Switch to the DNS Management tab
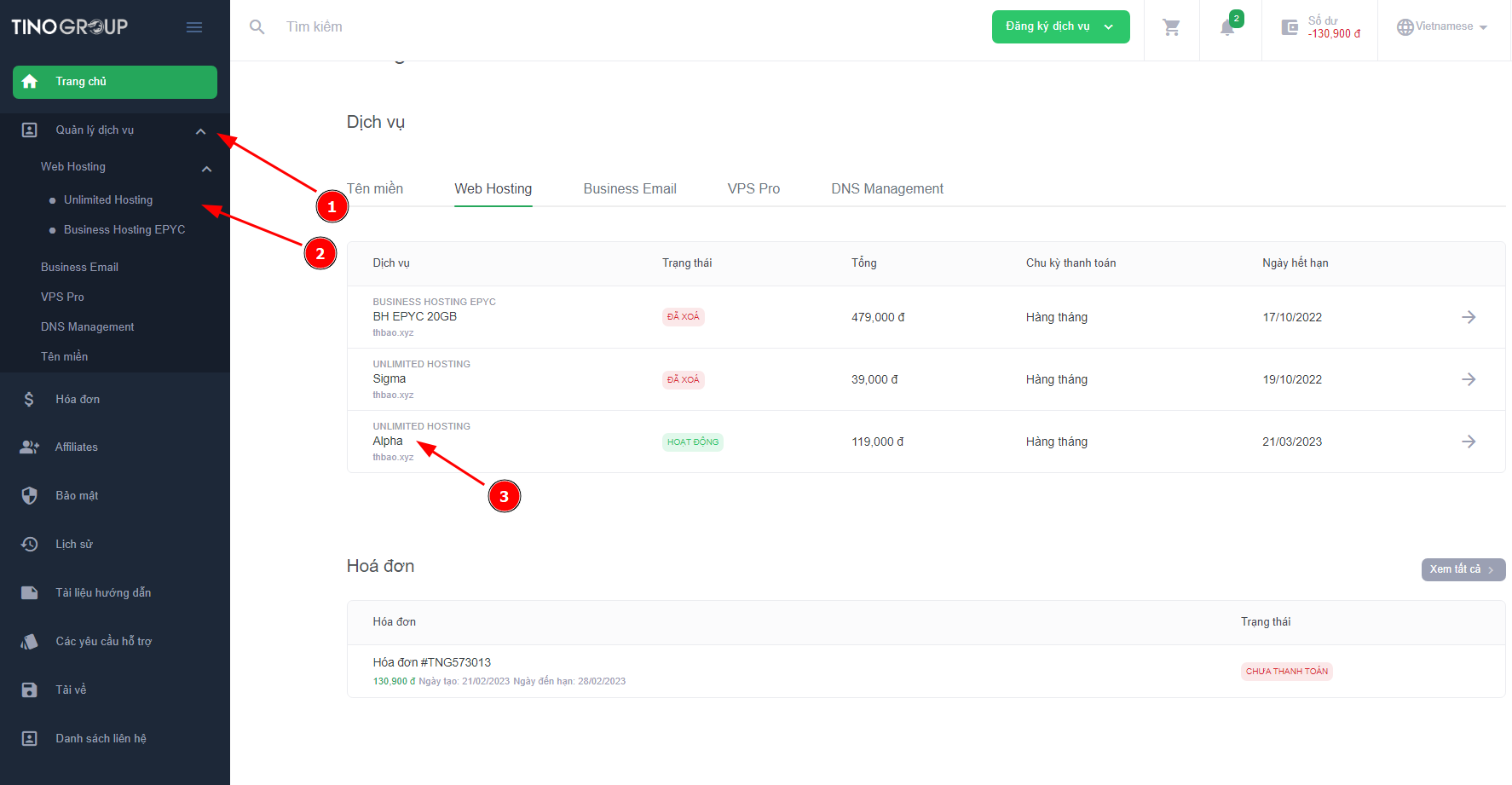The image size is (1512, 785). (887, 188)
